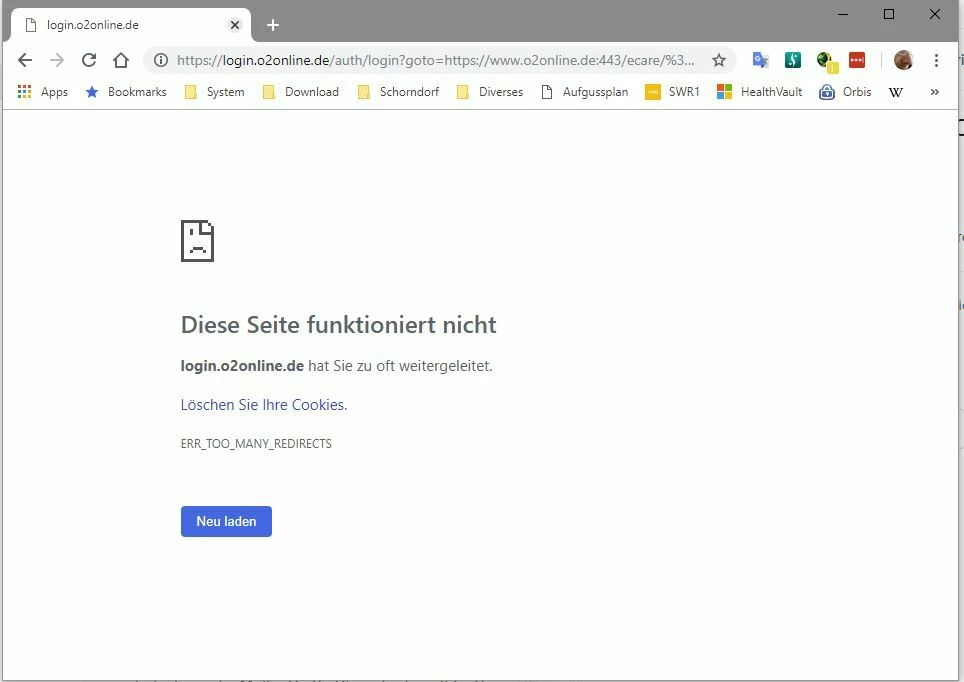
Task: Open a new tab with the plus button
Action: click(273, 25)
